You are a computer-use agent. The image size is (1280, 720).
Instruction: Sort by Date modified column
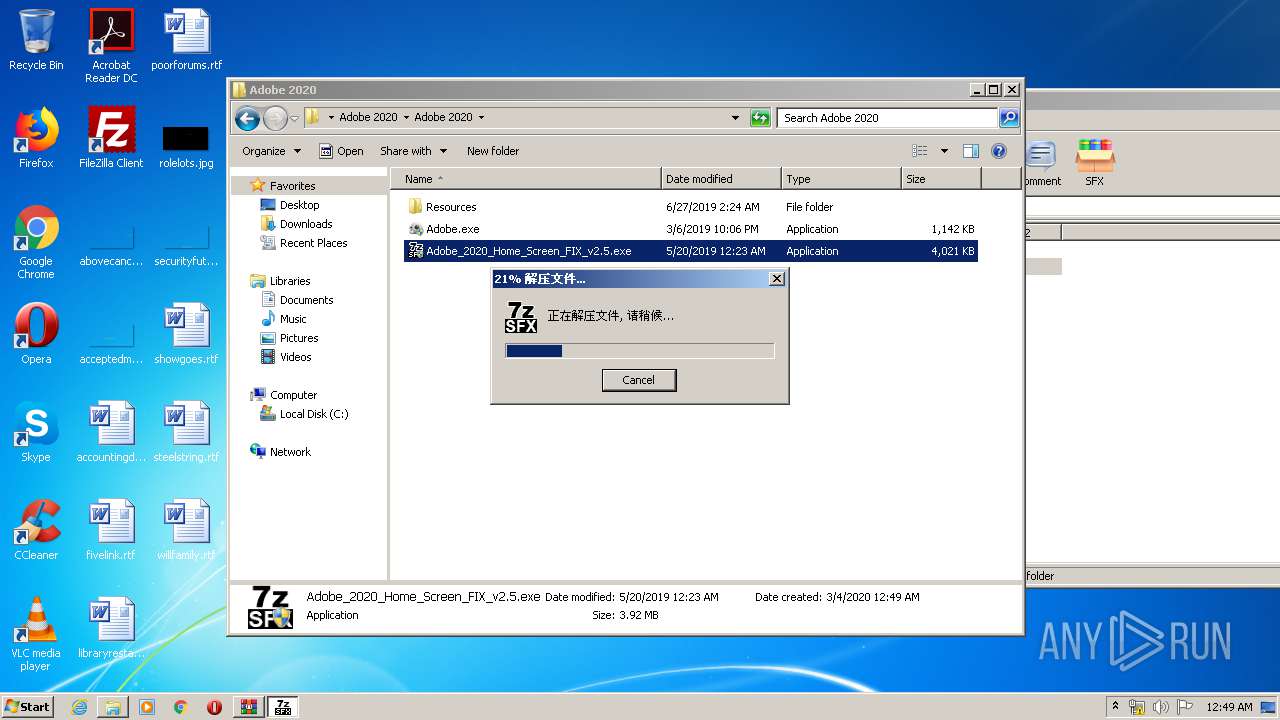click(x=721, y=179)
